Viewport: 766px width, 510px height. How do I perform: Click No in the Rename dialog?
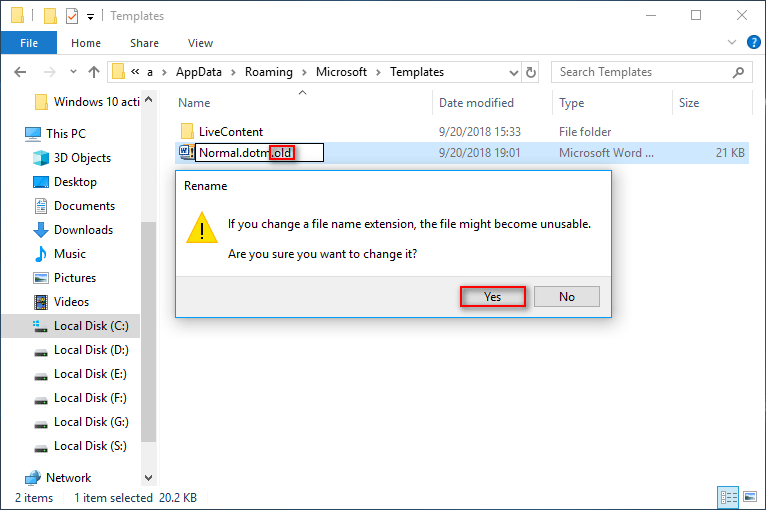pos(566,296)
